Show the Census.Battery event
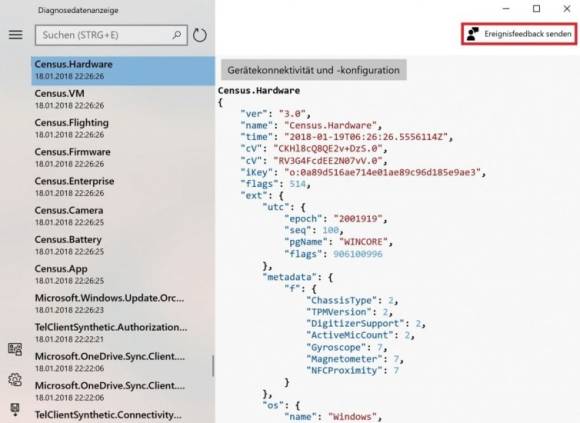 (x=123, y=245)
